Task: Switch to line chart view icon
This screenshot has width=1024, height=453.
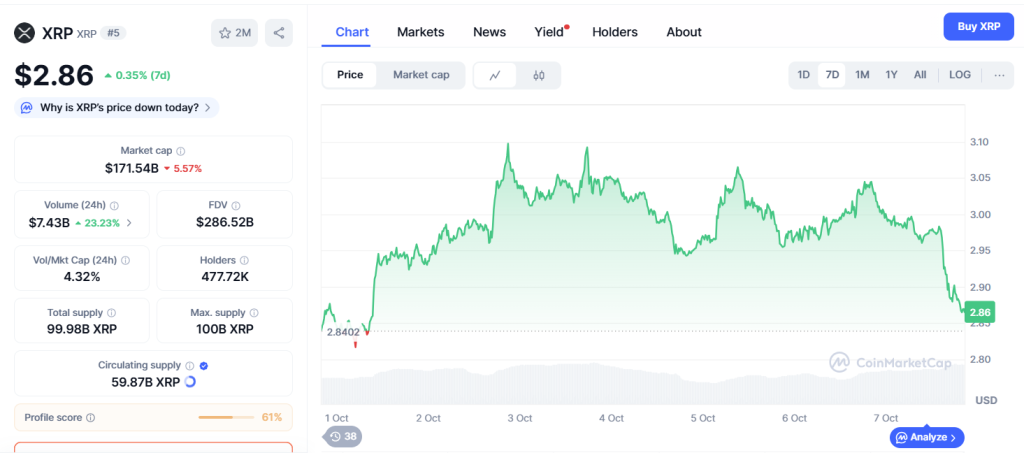Action: tap(495, 75)
